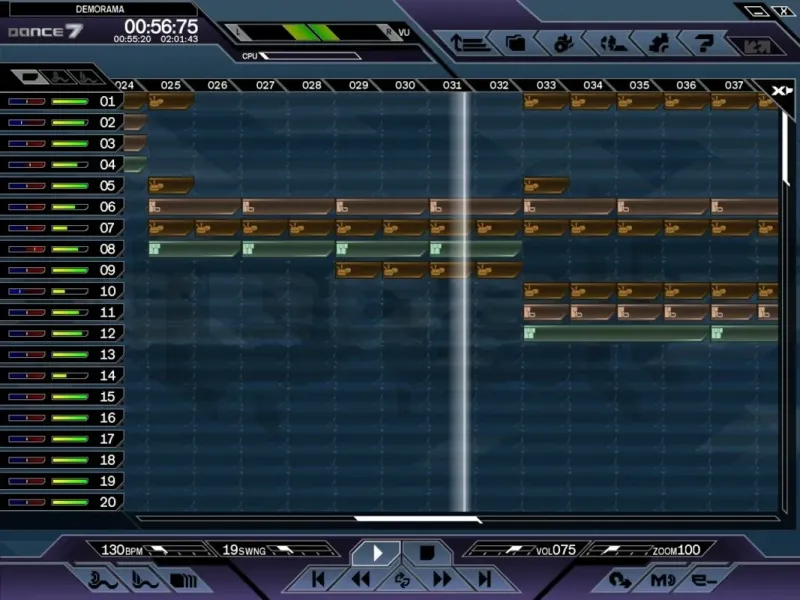The image size is (800, 600).
Task: Click the speaker-with-wave icon at bottom left
Action: pyautogui.click(x=103, y=580)
